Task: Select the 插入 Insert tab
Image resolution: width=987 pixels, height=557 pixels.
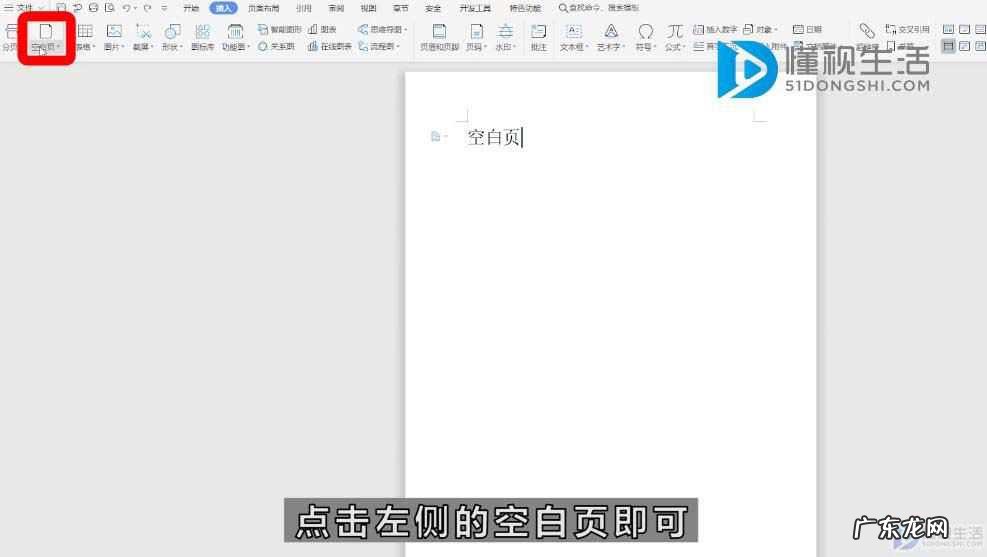Action: [x=223, y=8]
